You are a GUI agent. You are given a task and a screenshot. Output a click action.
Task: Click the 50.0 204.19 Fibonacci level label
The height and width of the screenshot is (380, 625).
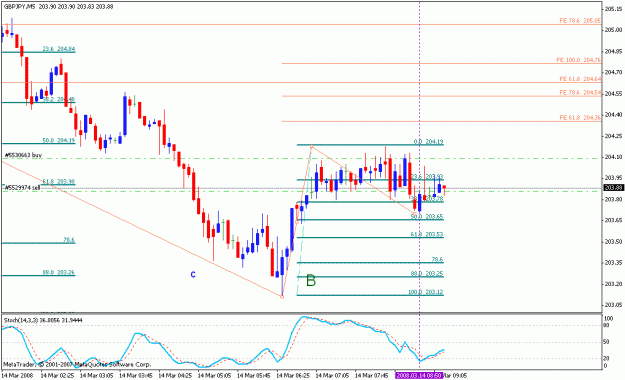[59, 140]
